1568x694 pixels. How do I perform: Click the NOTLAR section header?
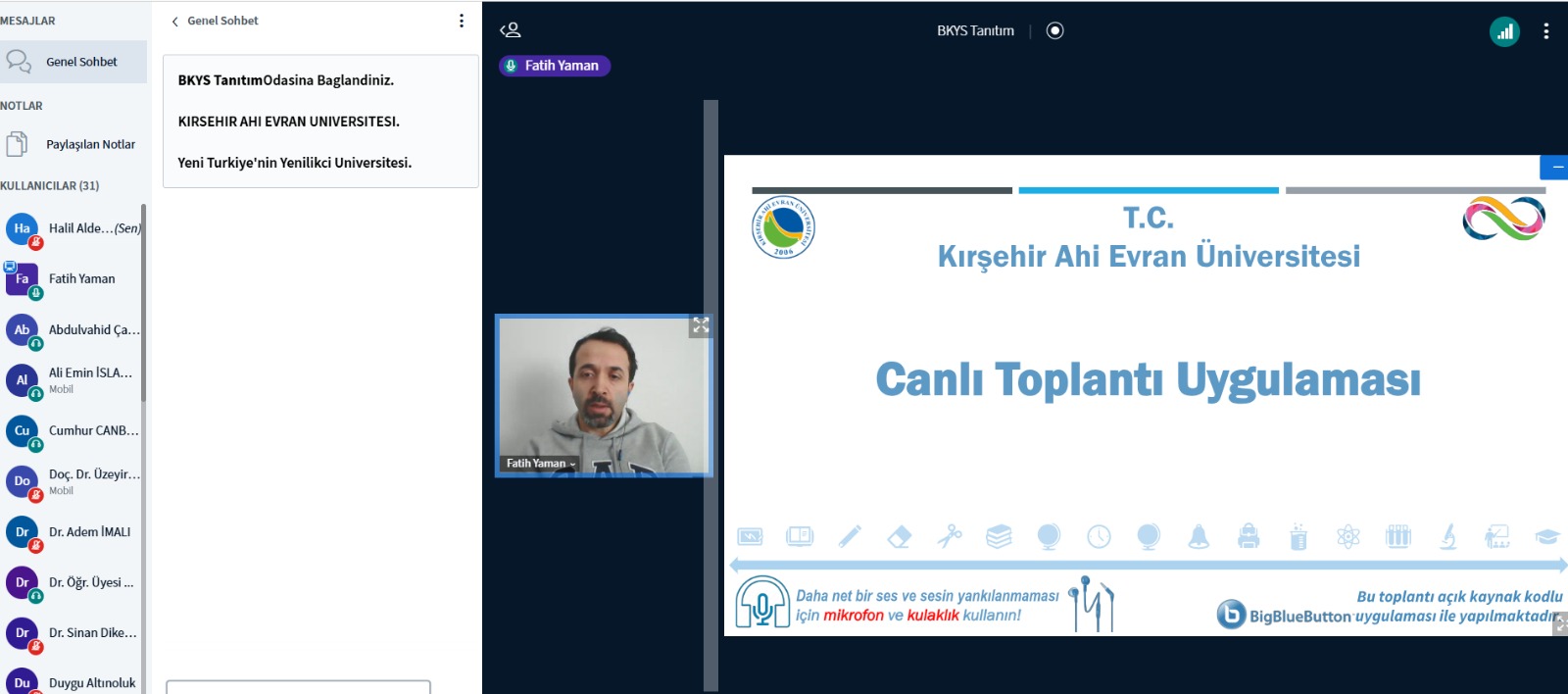[22, 106]
